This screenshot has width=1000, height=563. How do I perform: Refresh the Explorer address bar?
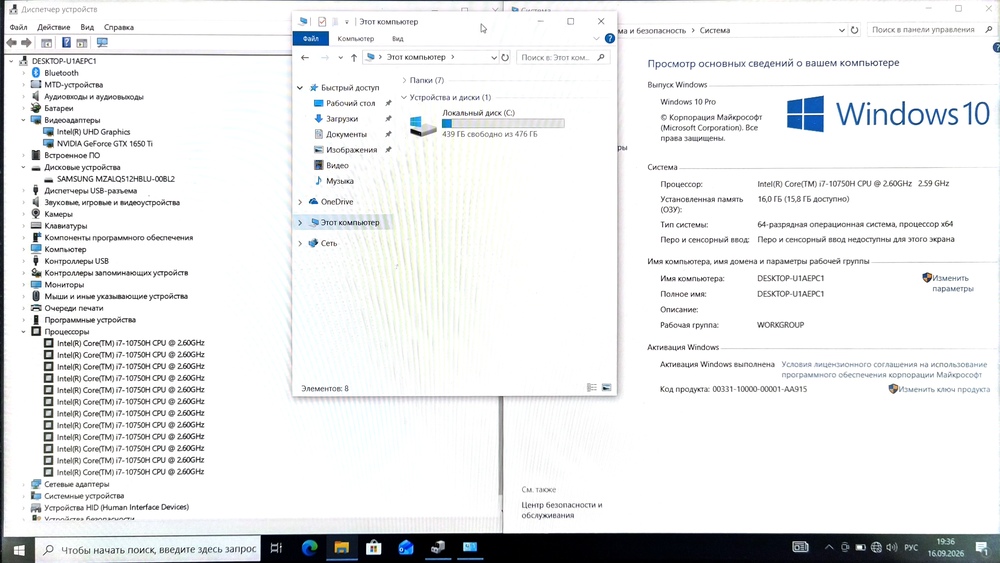click(505, 57)
